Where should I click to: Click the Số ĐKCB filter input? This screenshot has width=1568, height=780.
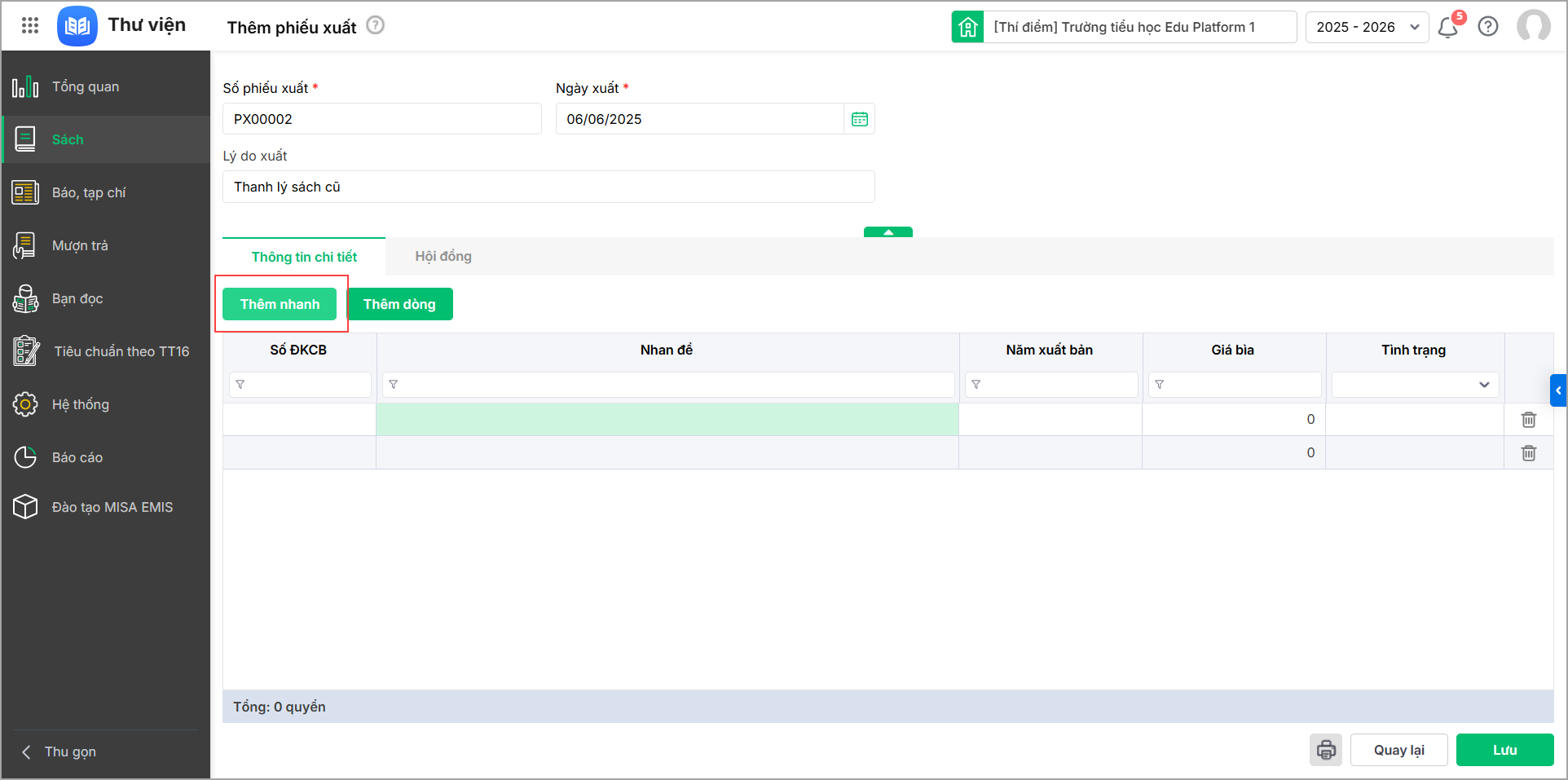(x=300, y=385)
